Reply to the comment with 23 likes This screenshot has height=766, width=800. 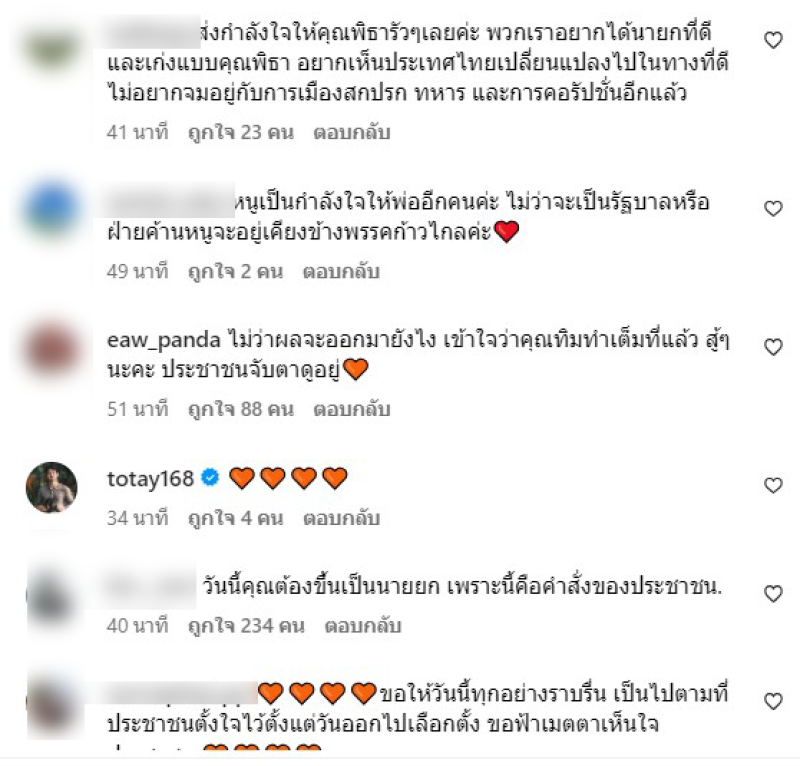(x=352, y=133)
